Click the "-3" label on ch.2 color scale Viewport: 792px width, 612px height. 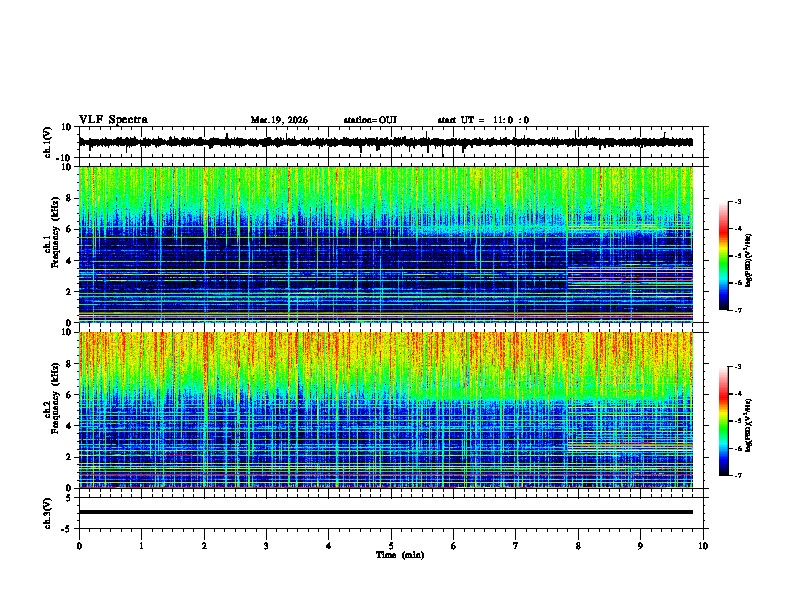click(737, 367)
